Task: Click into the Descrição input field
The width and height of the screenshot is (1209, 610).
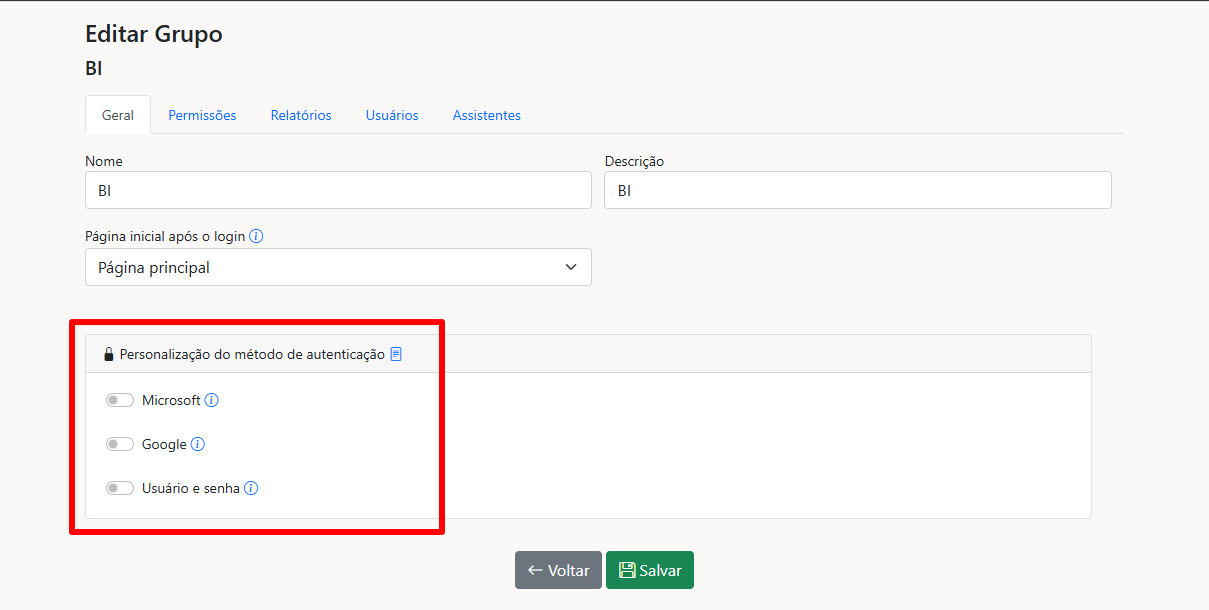Action: [x=857, y=190]
